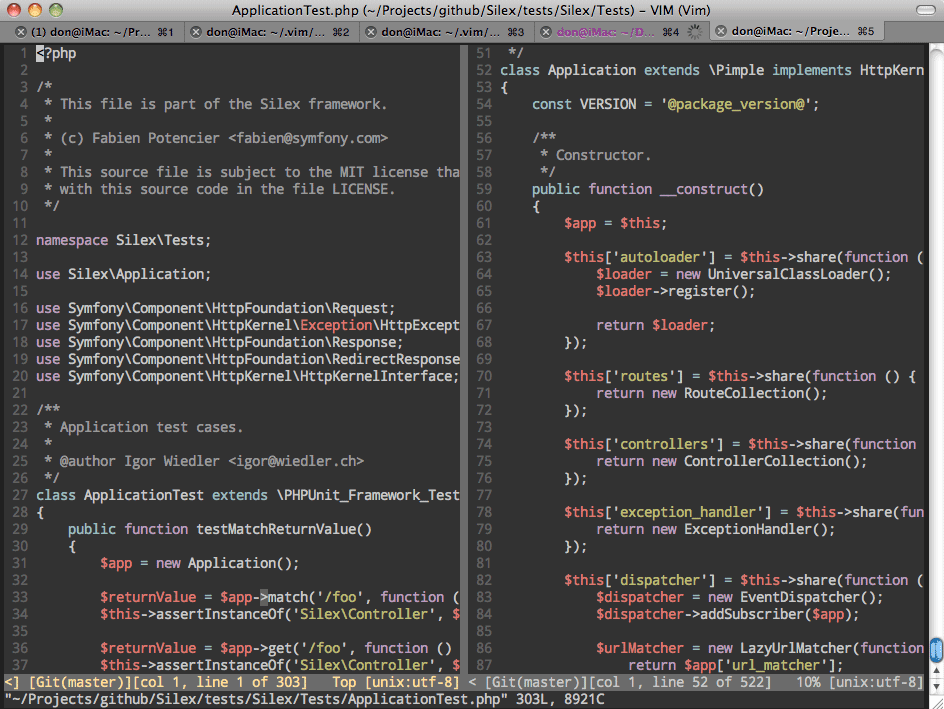Click 'HttpKernelInterface;' on line 20
This screenshot has width=944, height=709.
[379, 377]
